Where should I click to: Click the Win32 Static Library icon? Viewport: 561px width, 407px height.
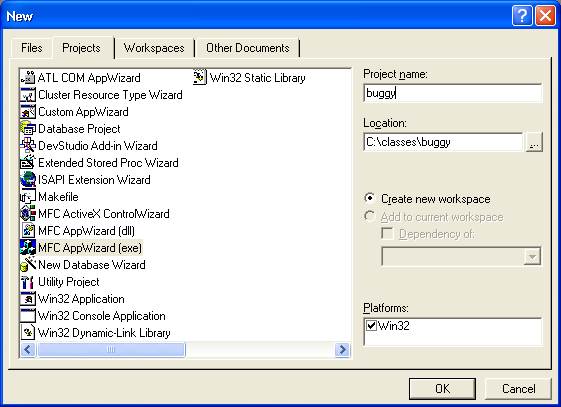tap(200, 78)
